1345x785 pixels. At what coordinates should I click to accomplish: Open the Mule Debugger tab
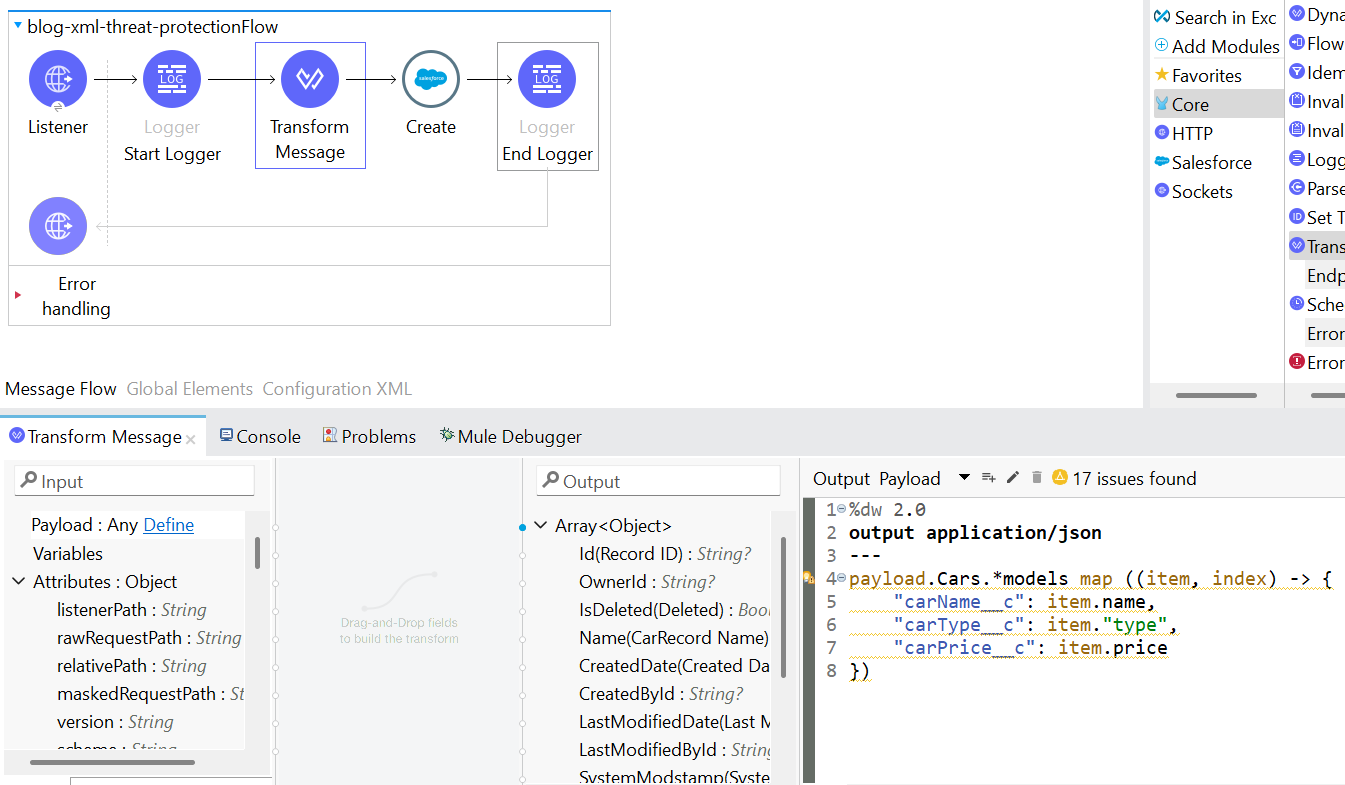pos(518,436)
